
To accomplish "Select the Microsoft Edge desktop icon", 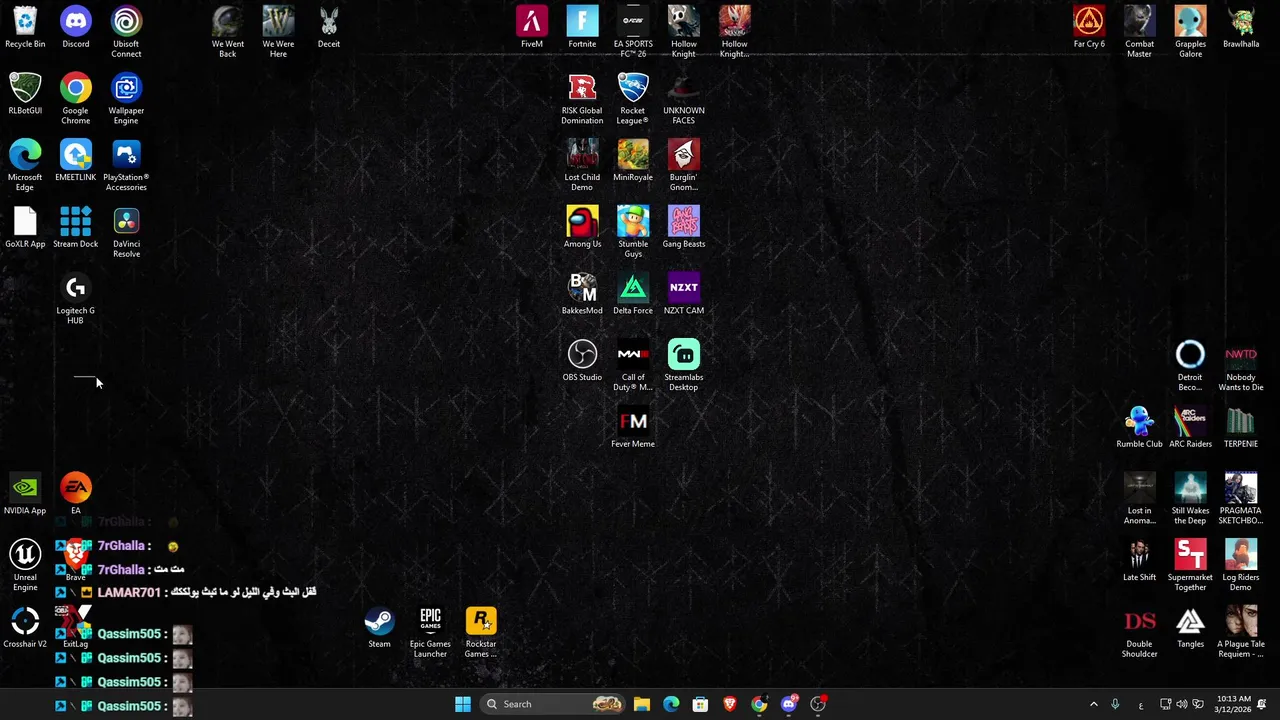I will (25, 165).
